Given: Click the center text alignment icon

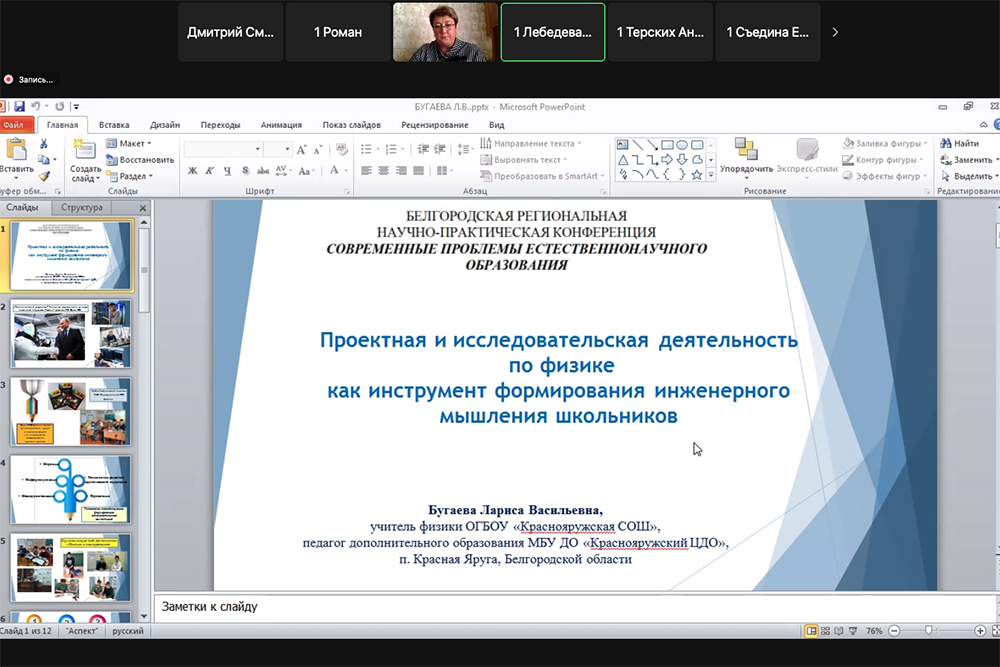Looking at the screenshot, I should click(383, 171).
